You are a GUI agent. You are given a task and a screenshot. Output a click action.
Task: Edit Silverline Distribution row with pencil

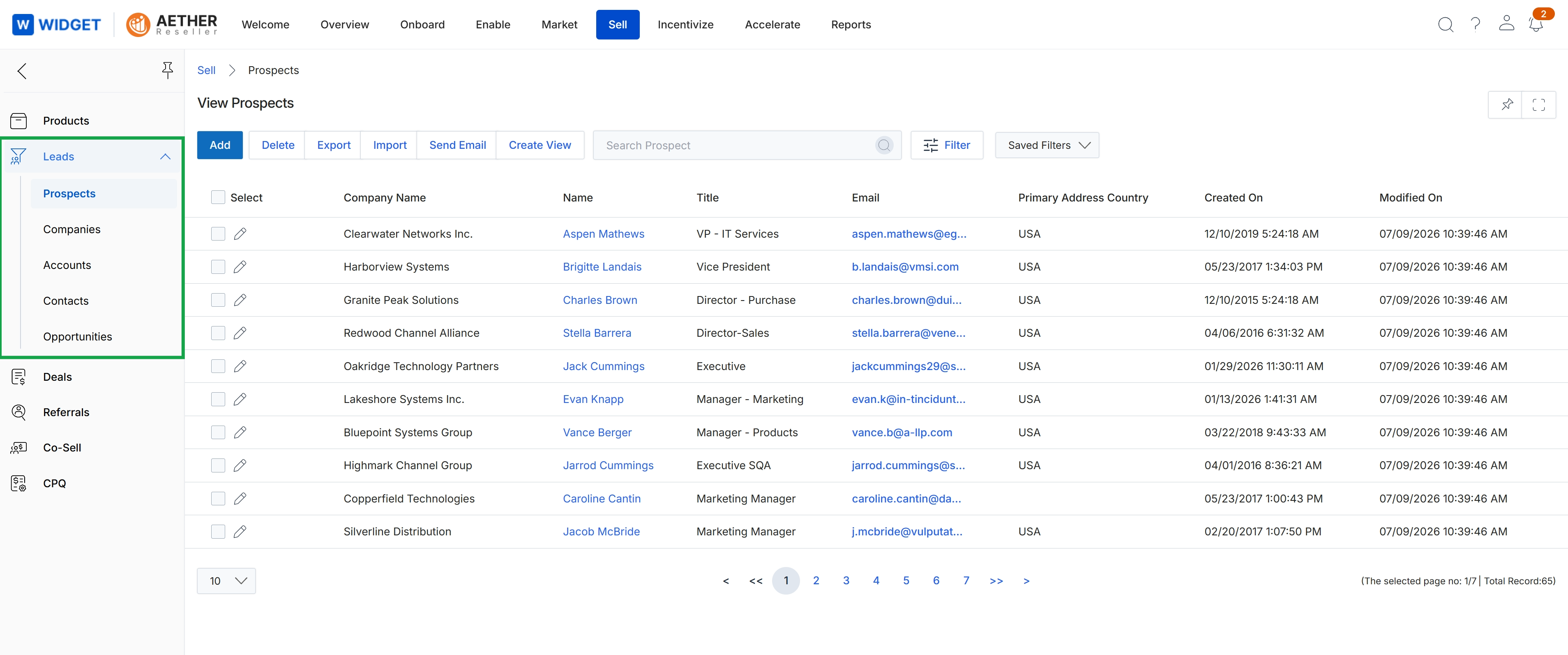coord(240,532)
